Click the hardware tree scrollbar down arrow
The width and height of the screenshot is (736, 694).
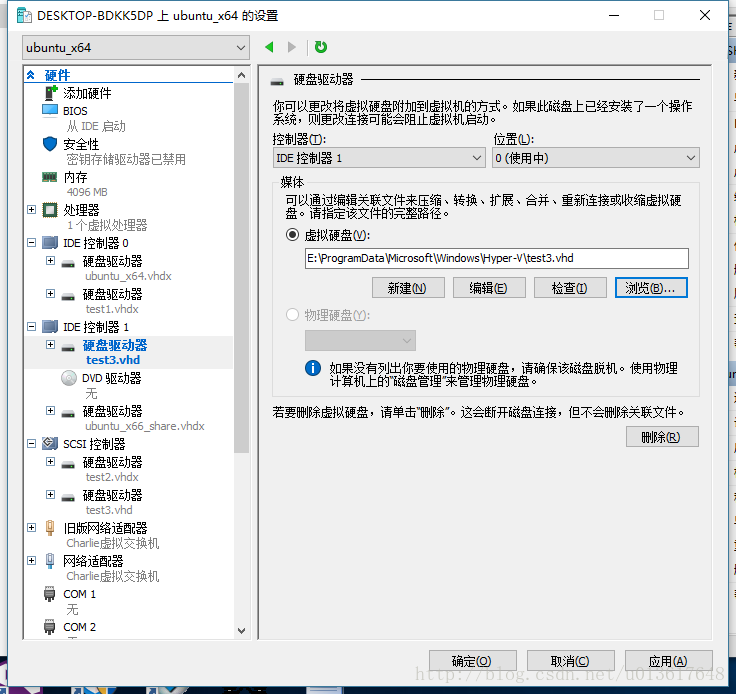[241, 631]
